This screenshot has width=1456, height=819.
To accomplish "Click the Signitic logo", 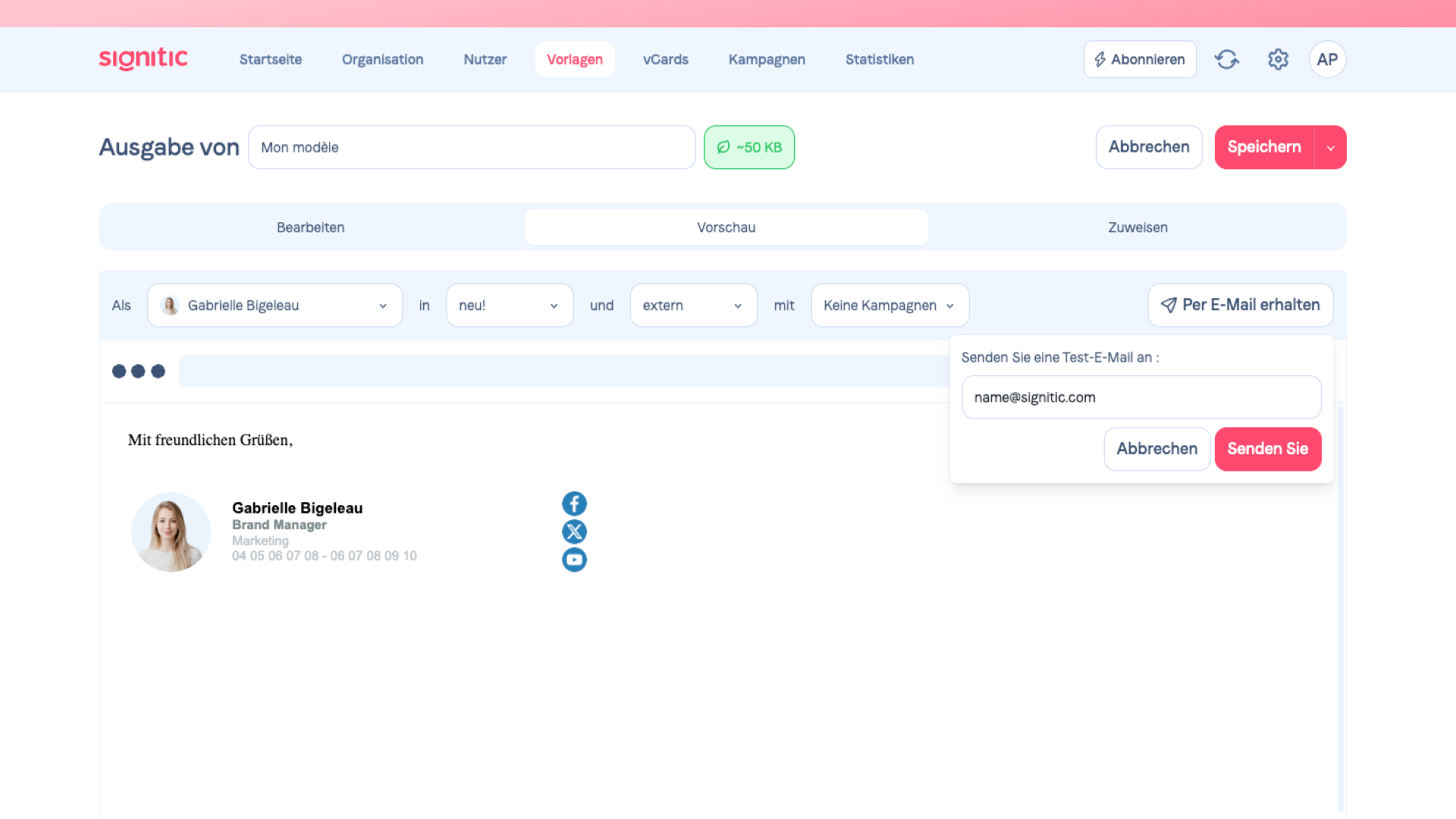I will click(143, 59).
